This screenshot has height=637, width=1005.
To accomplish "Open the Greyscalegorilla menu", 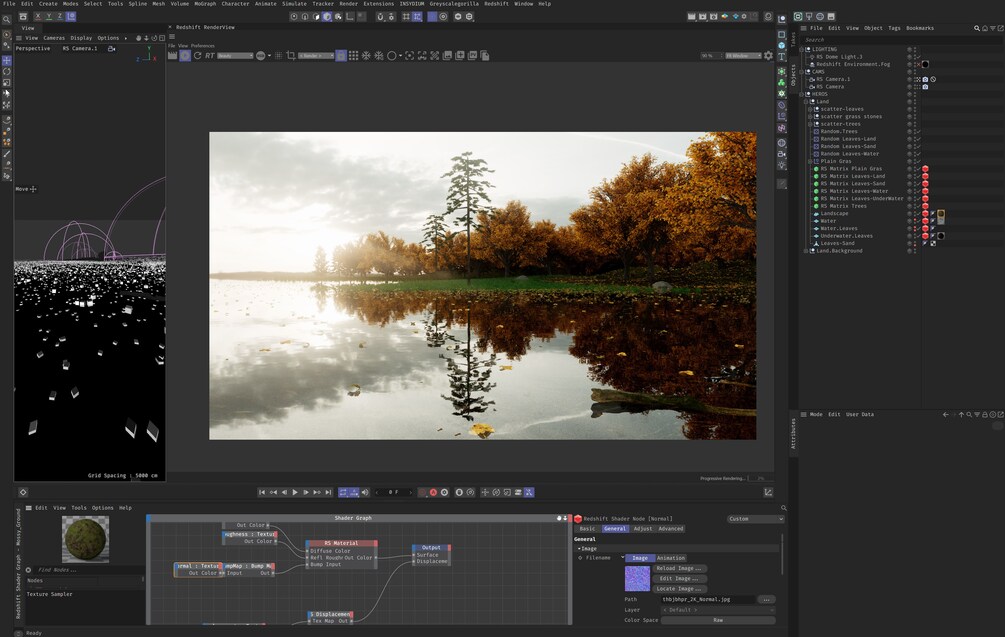I will 454,4.
